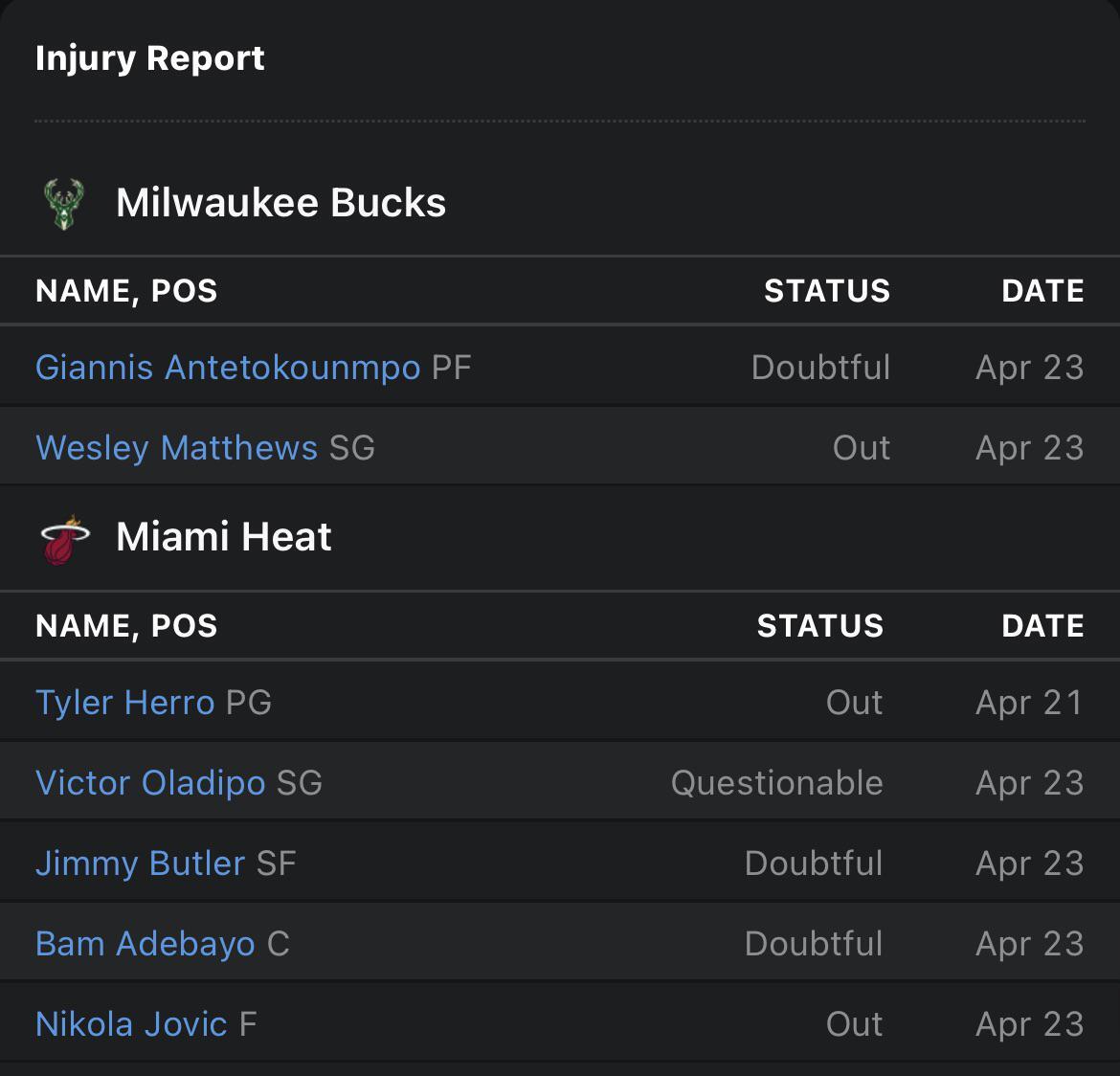Viewport: 1120px width, 1076px height.
Task: Click the Milwaukee Bucks team logo
Action: point(64,203)
